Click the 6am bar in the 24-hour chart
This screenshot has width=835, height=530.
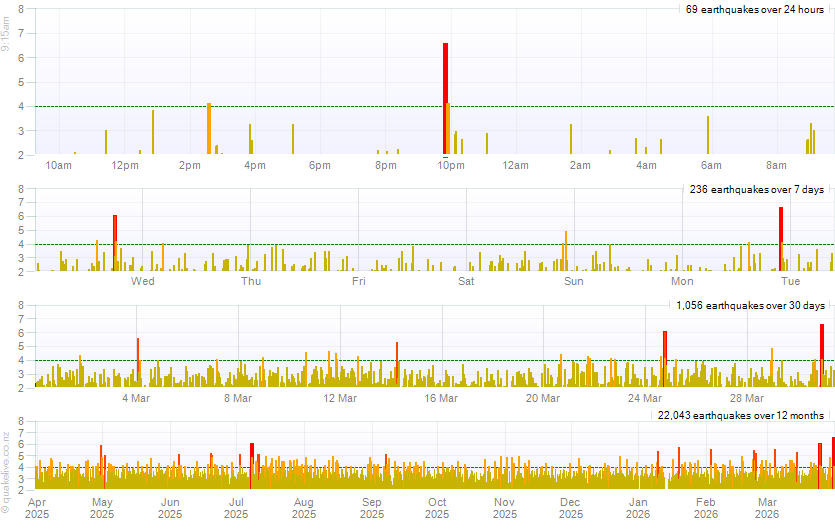pyautogui.click(x=708, y=135)
